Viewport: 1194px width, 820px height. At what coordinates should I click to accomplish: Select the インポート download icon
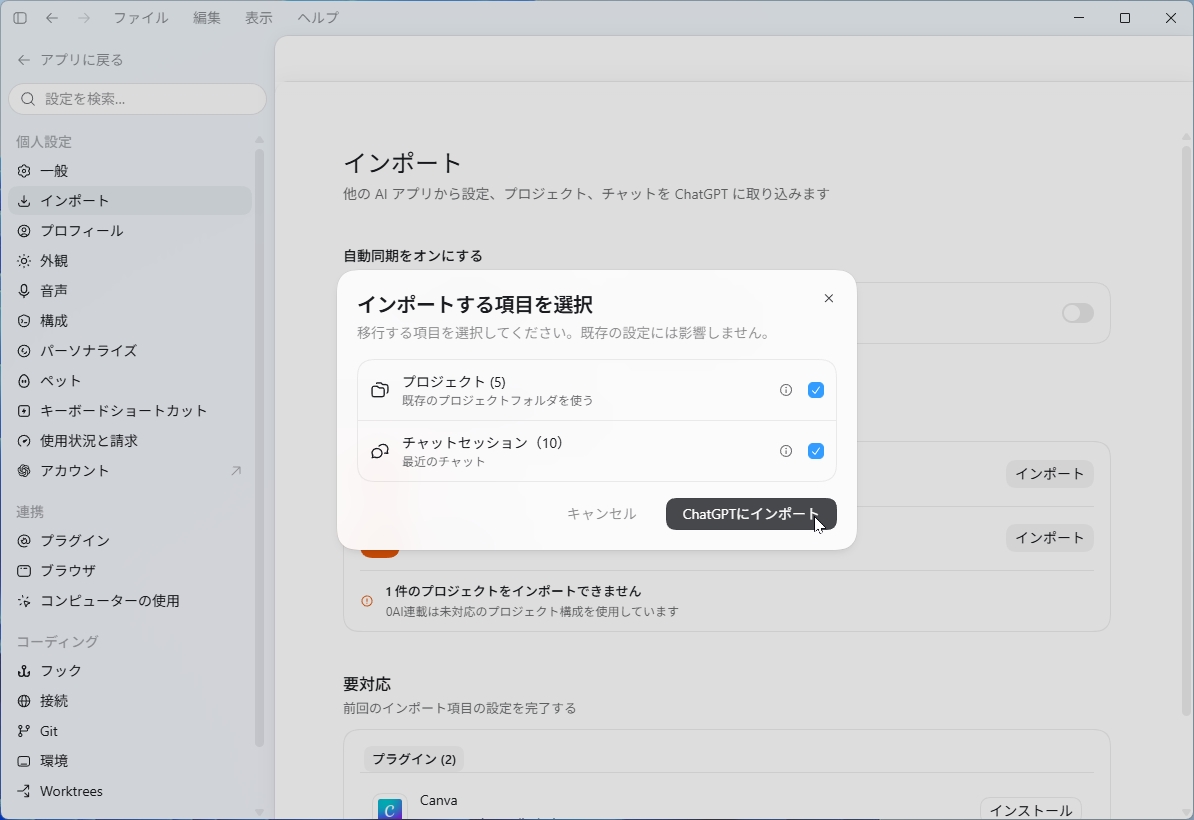24,201
